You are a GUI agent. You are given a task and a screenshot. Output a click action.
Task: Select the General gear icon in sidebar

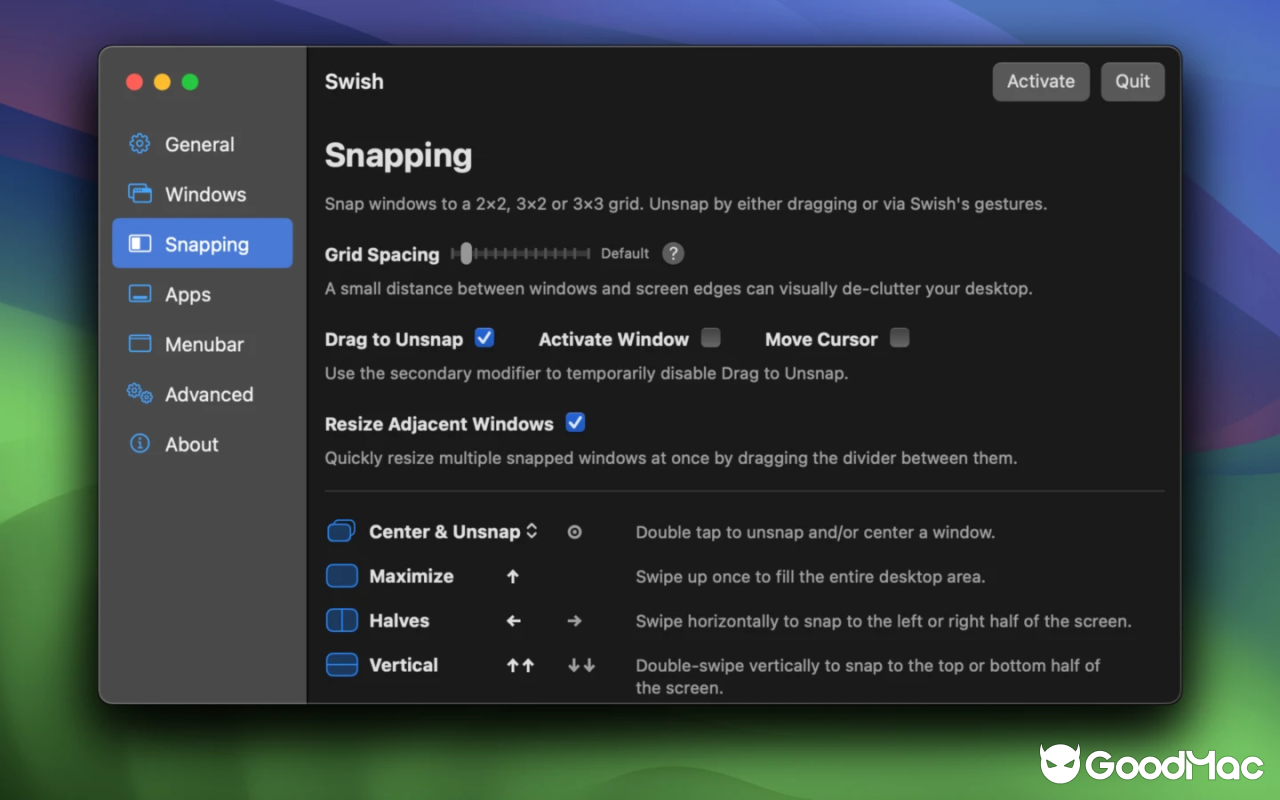pyautogui.click(x=139, y=143)
